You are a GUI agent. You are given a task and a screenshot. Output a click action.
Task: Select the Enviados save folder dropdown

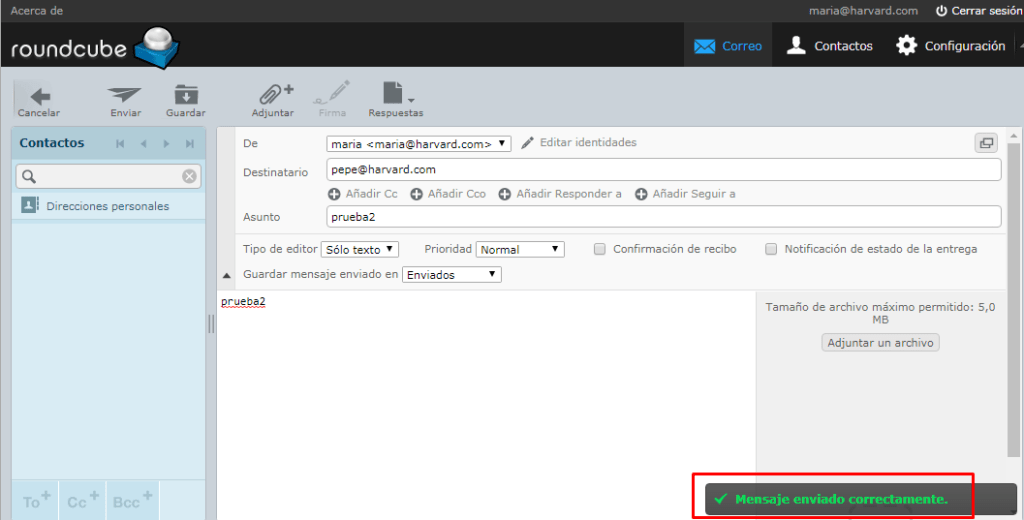tap(451, 274)
